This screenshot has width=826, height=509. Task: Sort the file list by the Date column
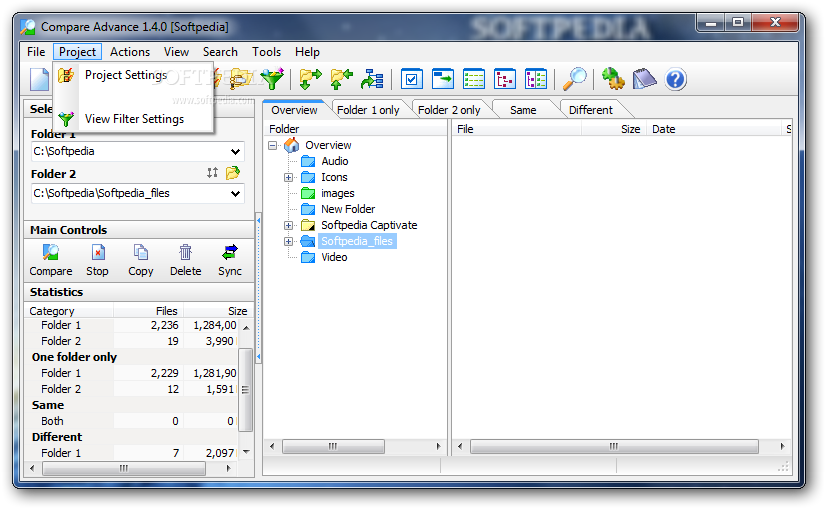[x=714, y=129]
